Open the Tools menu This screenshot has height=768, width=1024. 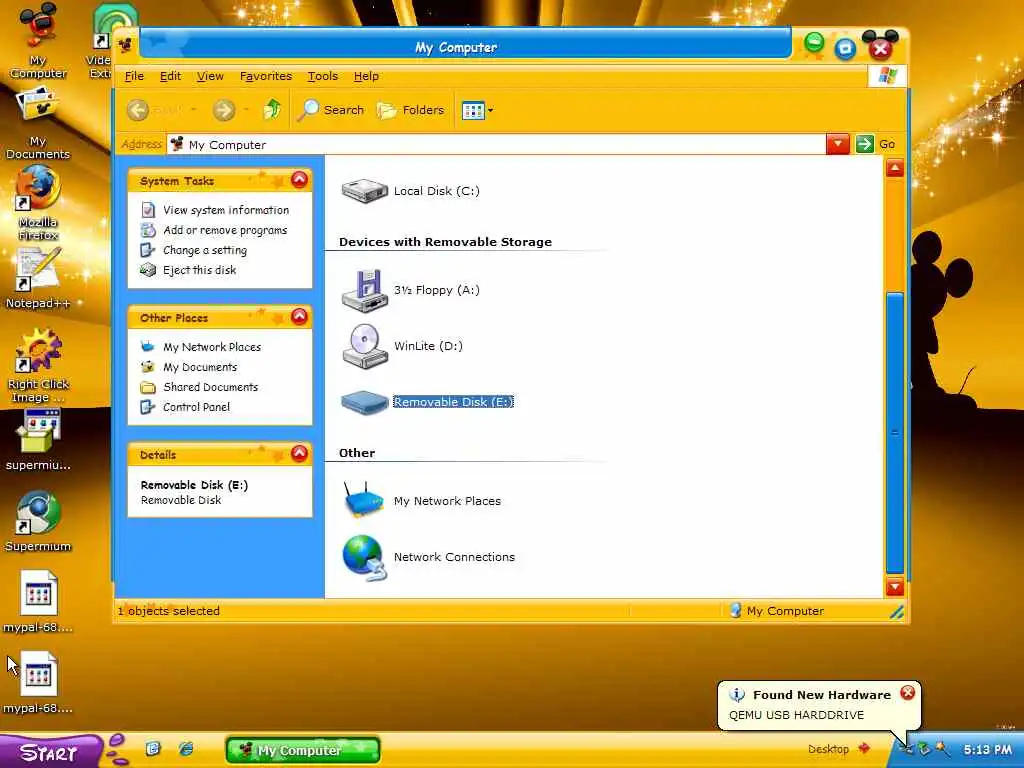click(323, 76)
